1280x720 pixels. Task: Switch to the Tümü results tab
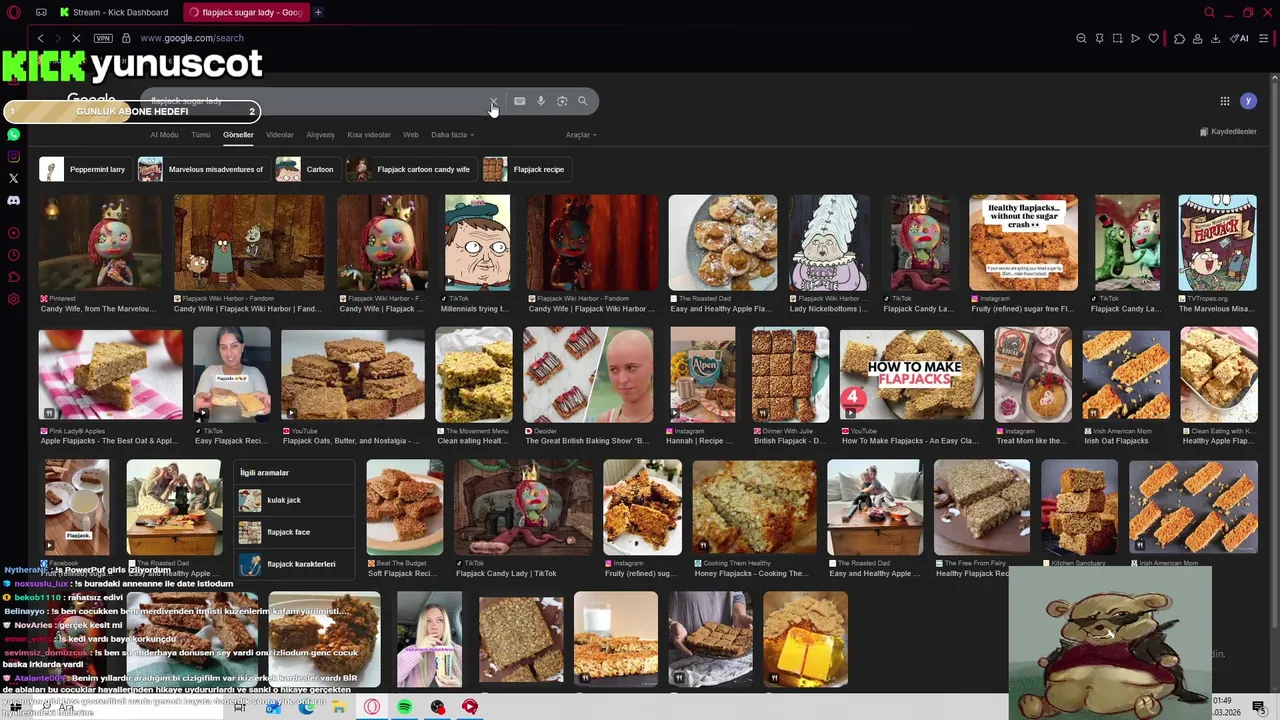tap(201, 135)
